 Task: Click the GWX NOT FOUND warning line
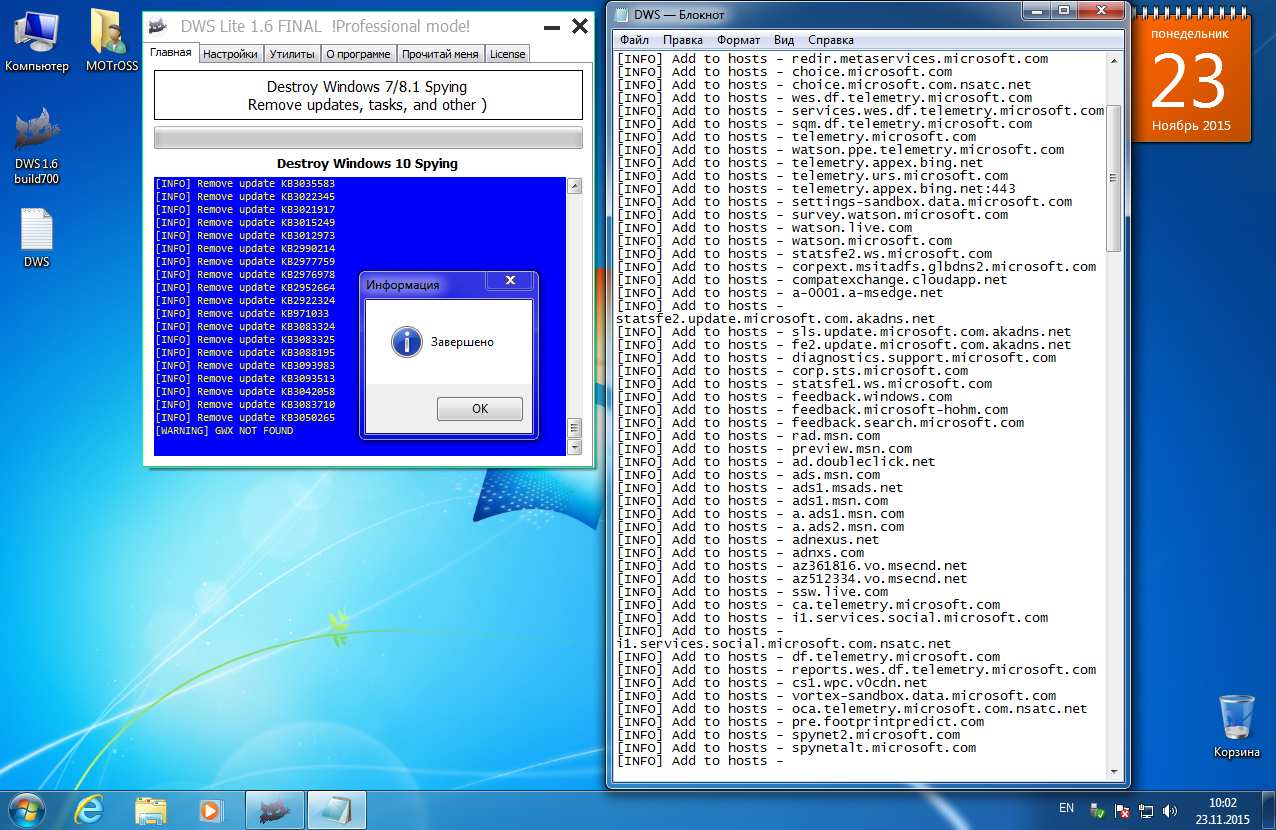[x=224, y=431]
